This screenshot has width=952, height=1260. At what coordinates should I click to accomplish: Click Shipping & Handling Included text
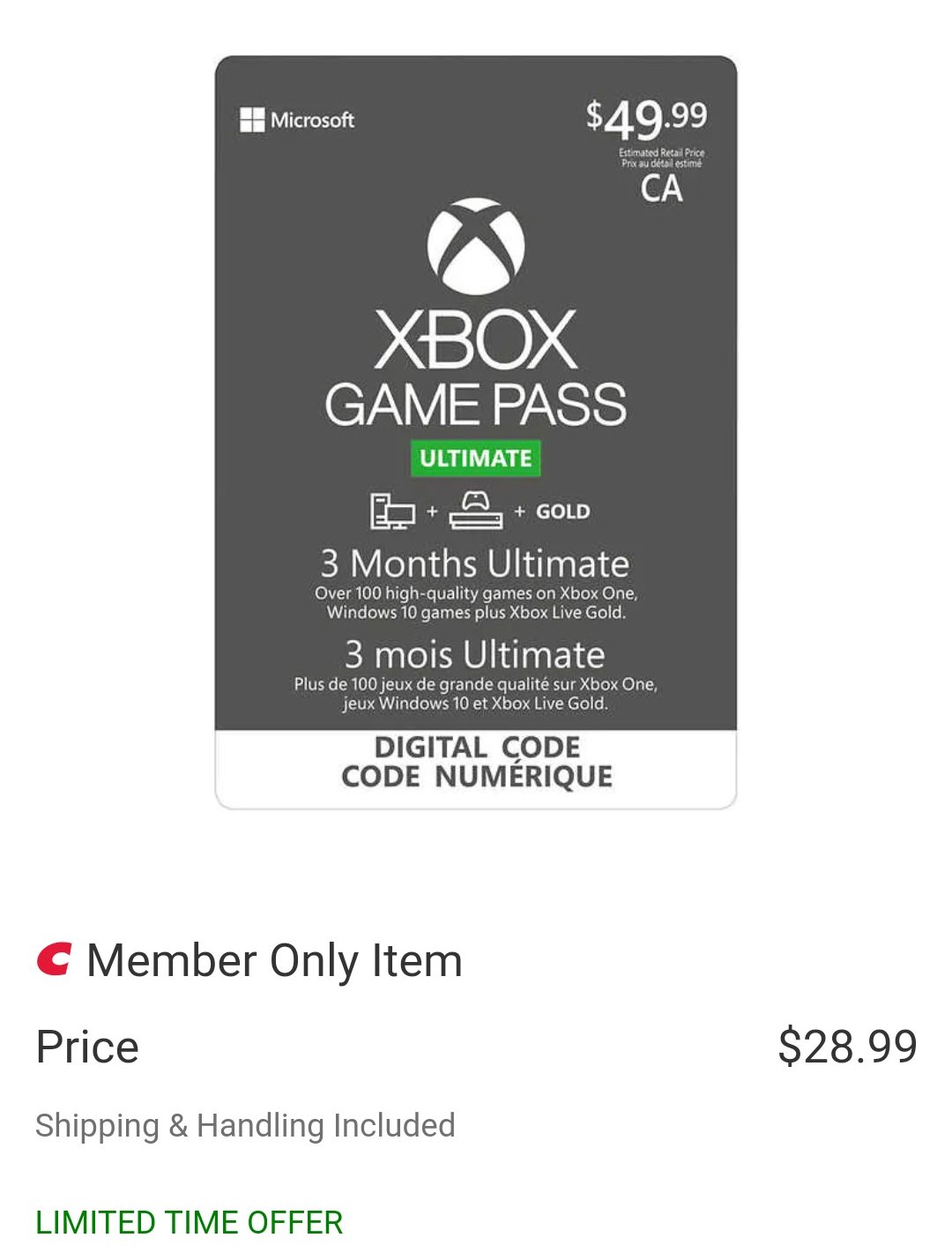(245, 1126)
